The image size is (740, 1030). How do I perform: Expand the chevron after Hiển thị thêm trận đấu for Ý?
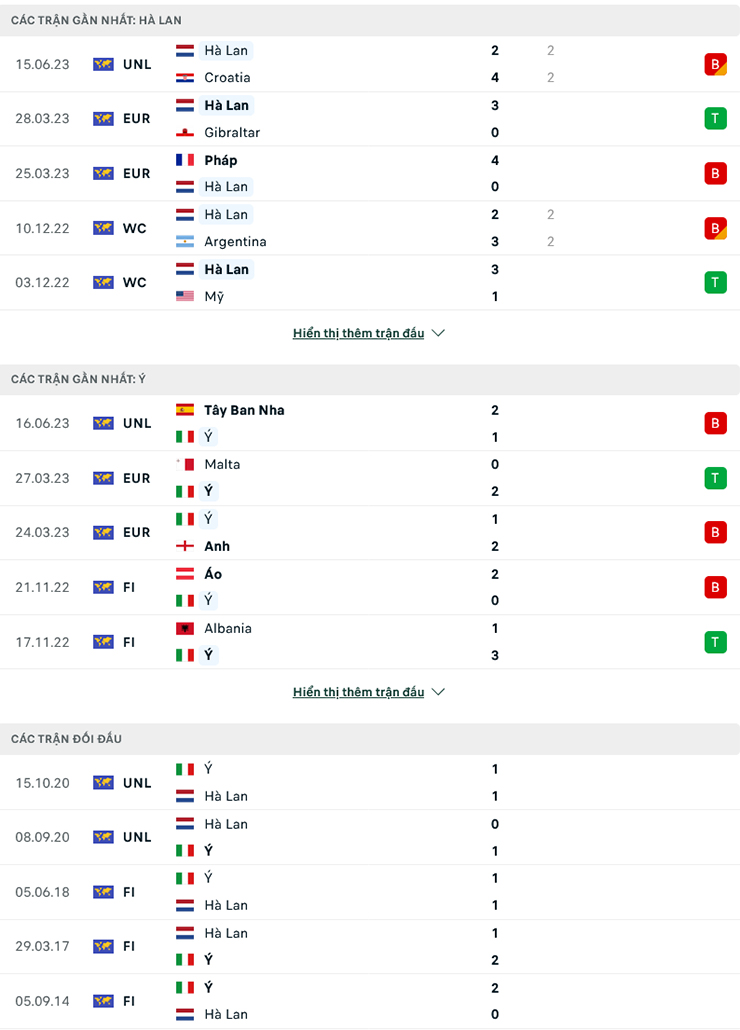[x=437, y=692]
